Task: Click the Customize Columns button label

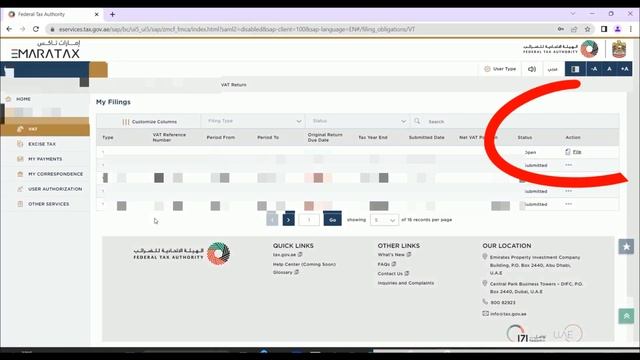Action: [x=154, y=122]
